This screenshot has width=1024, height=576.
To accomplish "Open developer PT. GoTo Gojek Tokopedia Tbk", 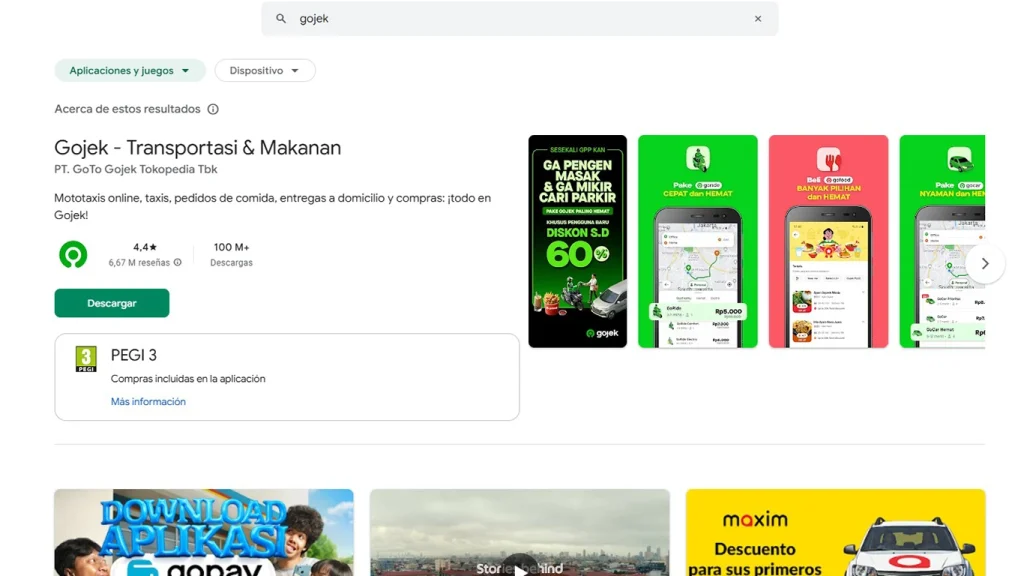I will coord(136,169).
